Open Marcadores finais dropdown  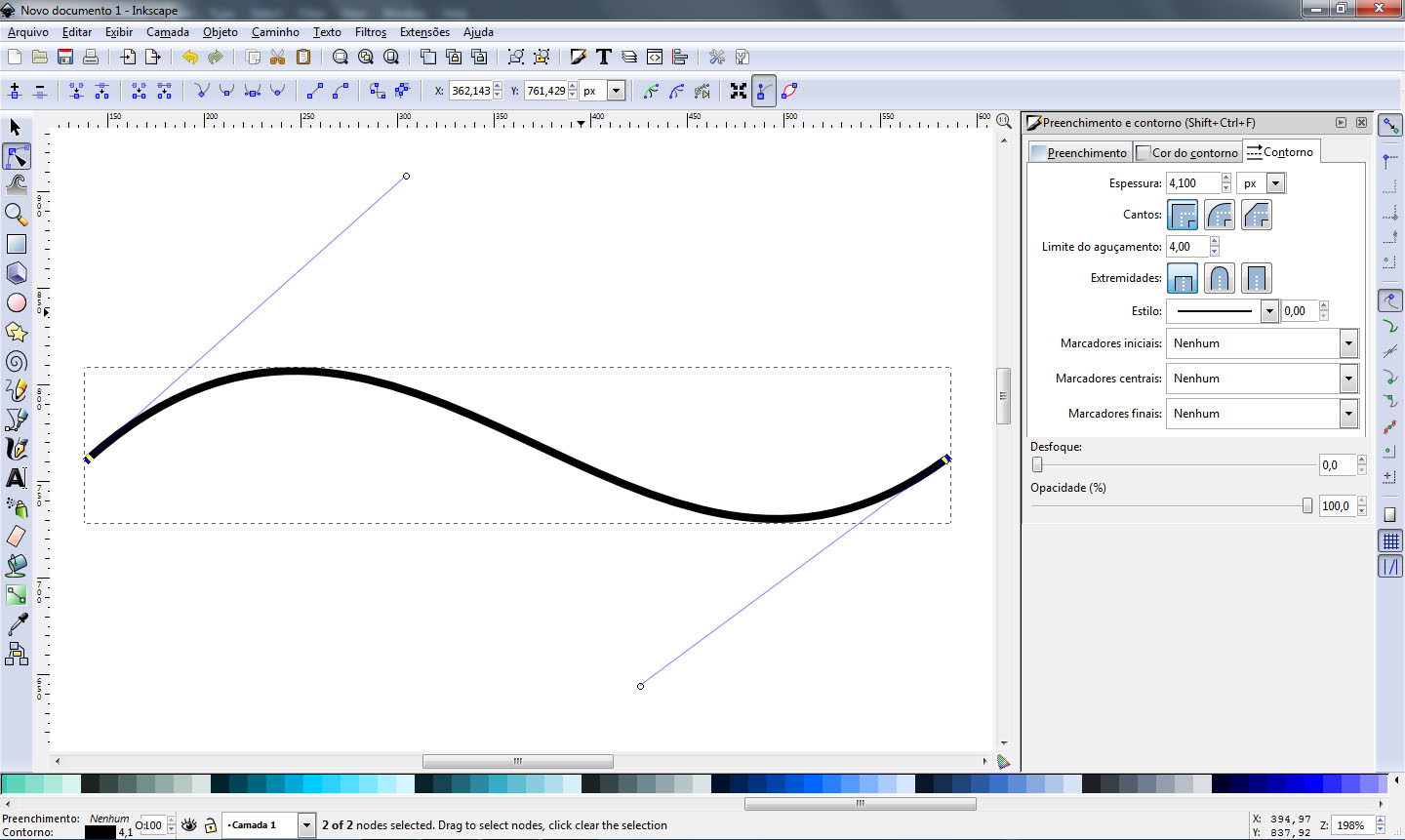pos(1348,414)
